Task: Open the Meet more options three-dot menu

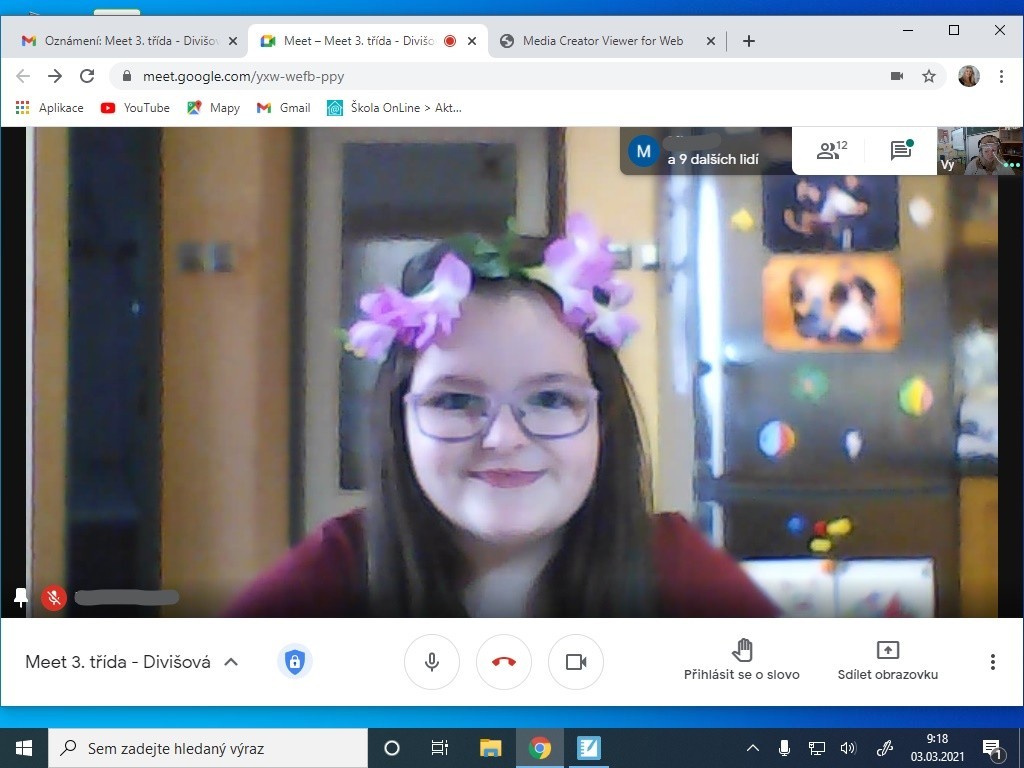Action: click(992, 662)
